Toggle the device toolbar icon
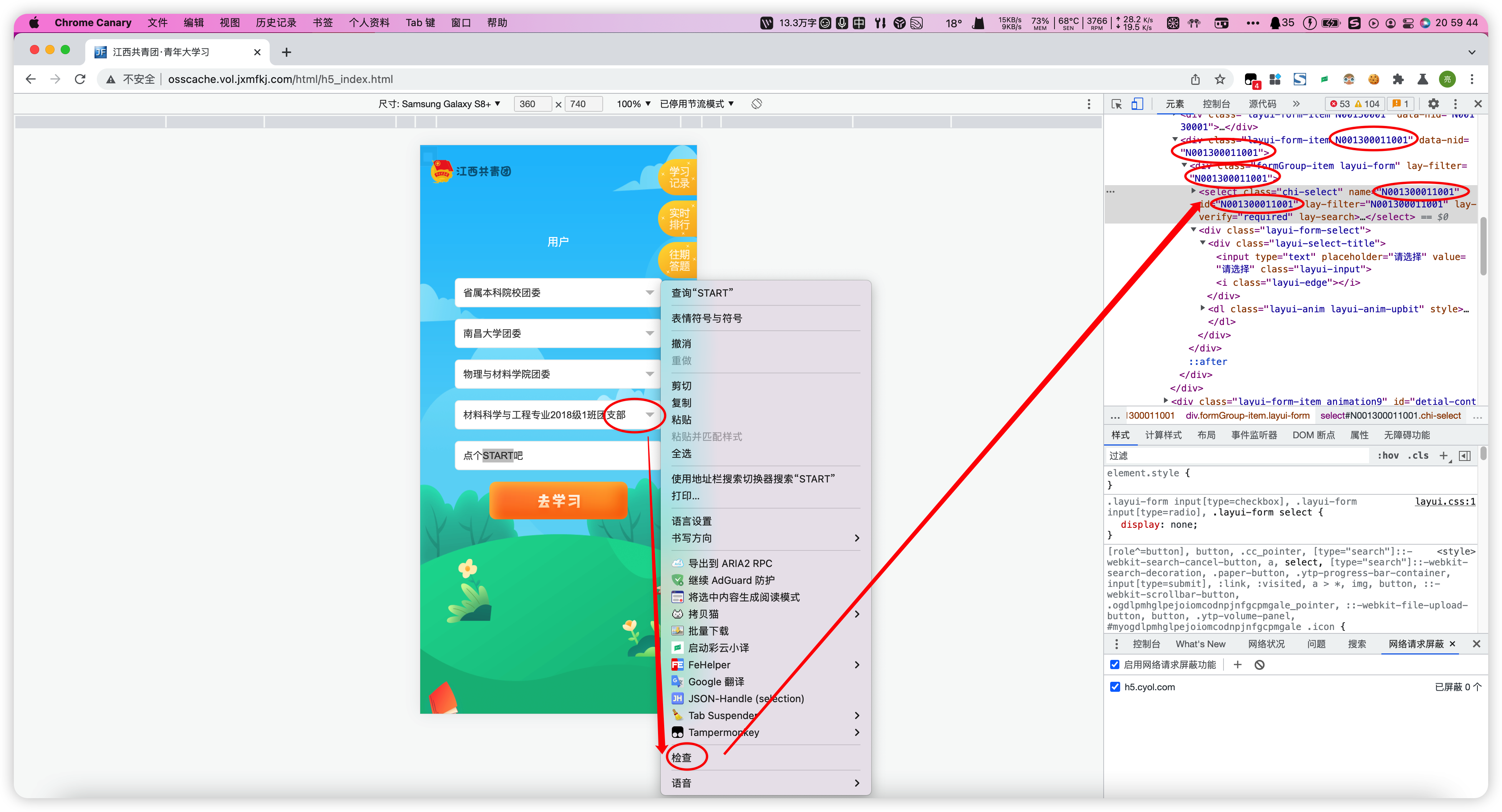Viewport: 1502px width, 812px height. click(1137, 104)
